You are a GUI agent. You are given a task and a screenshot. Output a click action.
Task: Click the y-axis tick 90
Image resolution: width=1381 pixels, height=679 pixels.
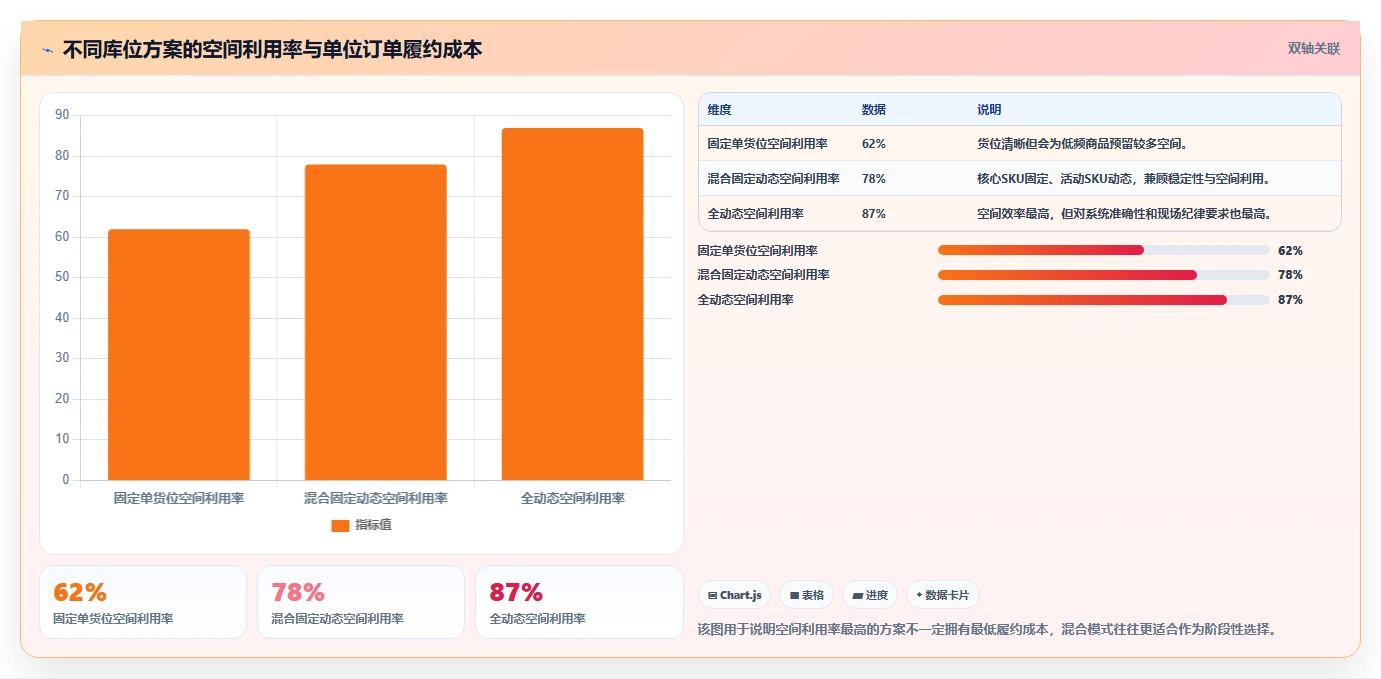[x=62, y=115]
